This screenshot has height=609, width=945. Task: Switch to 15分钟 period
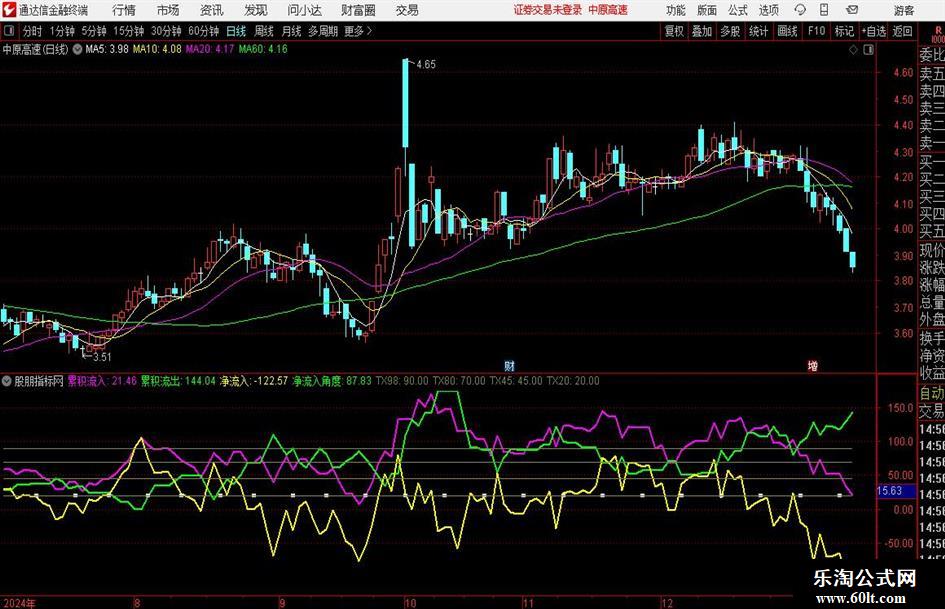[x=128, y=31]
